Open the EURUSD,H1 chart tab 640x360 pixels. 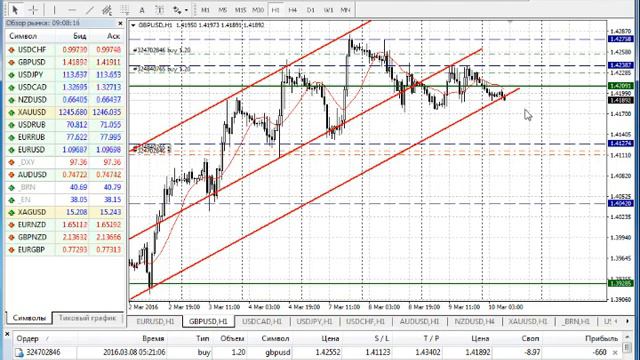[x=155, y=321]
